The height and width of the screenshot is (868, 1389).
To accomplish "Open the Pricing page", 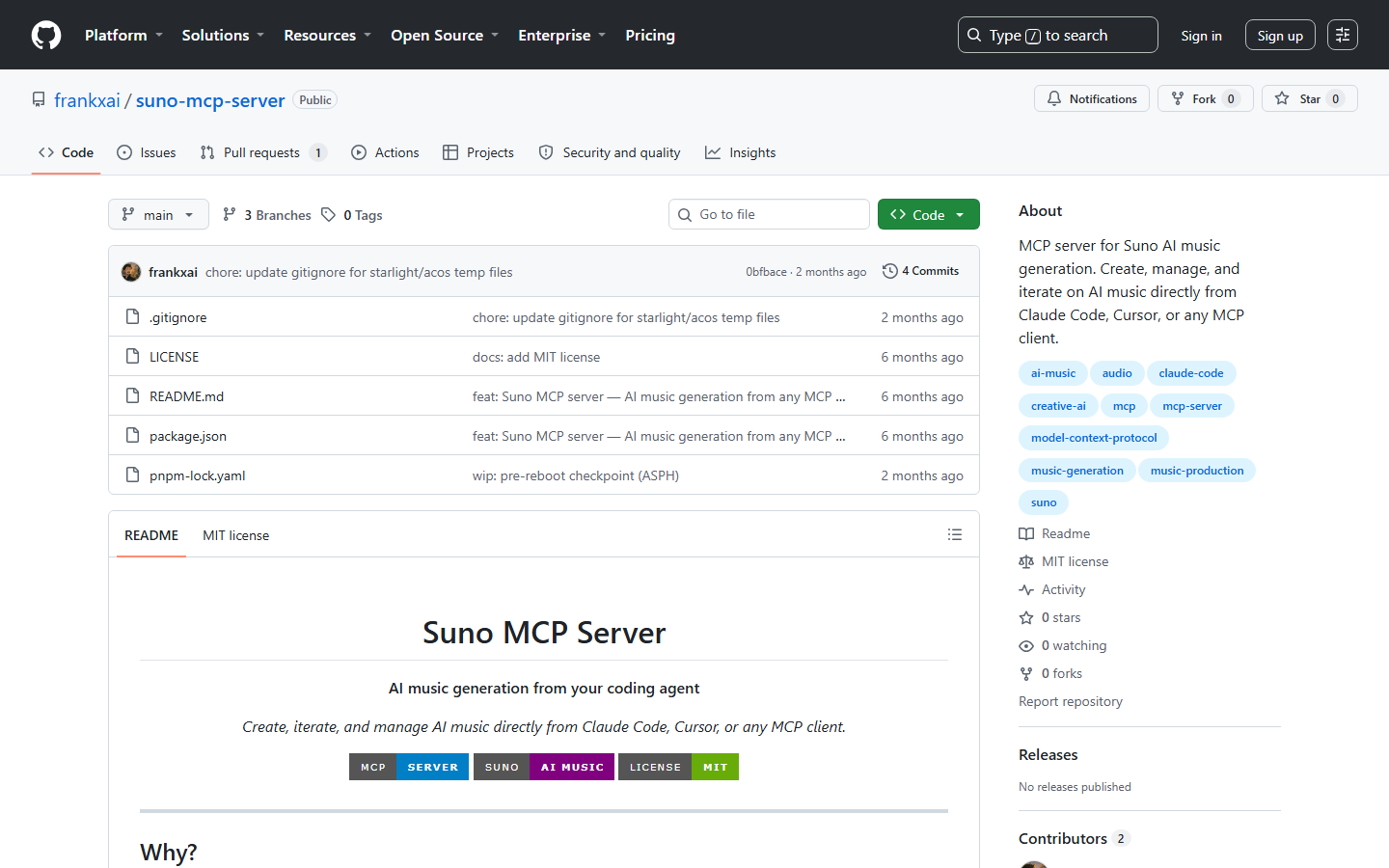I will 650,35.
